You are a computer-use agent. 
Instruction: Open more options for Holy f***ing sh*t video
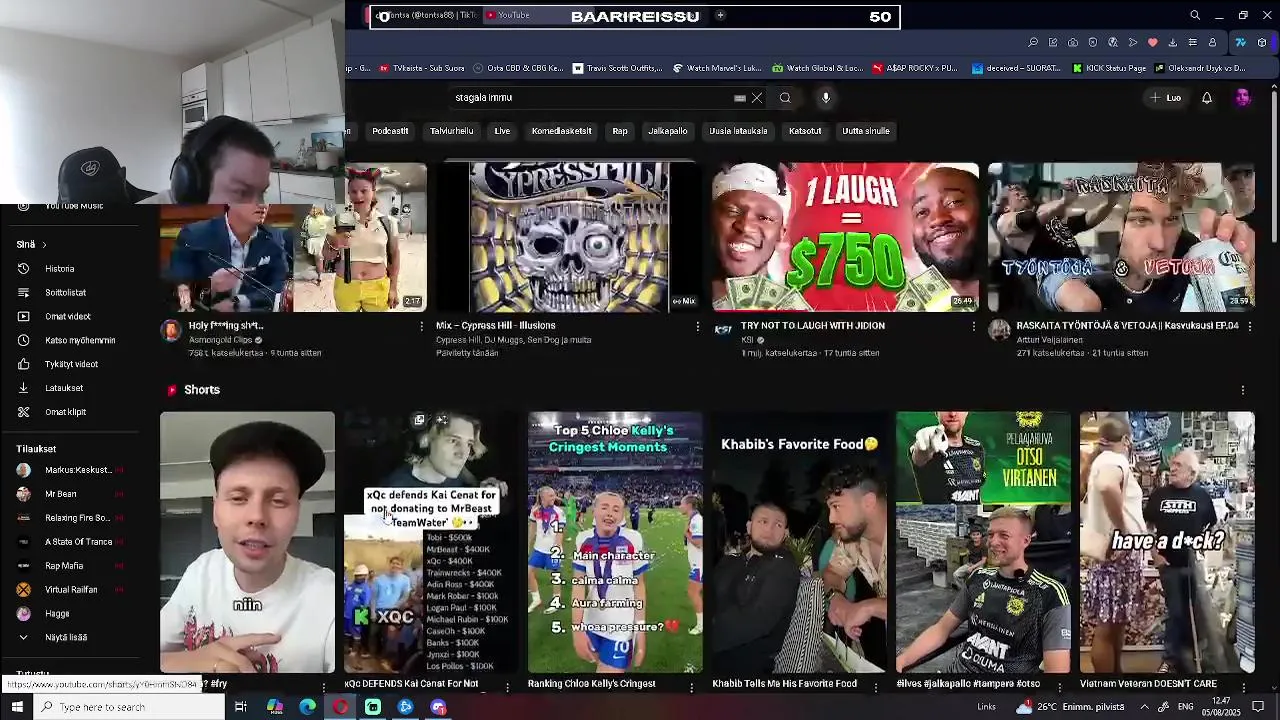(421, 326)
